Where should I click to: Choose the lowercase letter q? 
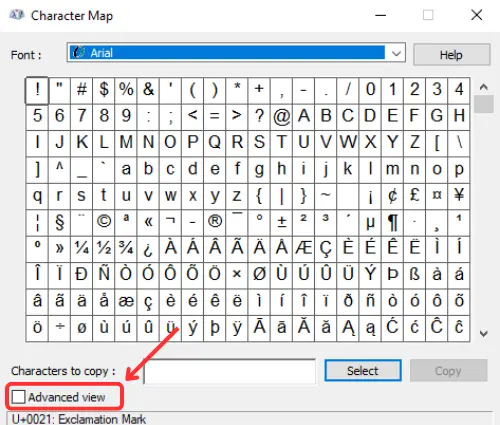click(37, 196)
